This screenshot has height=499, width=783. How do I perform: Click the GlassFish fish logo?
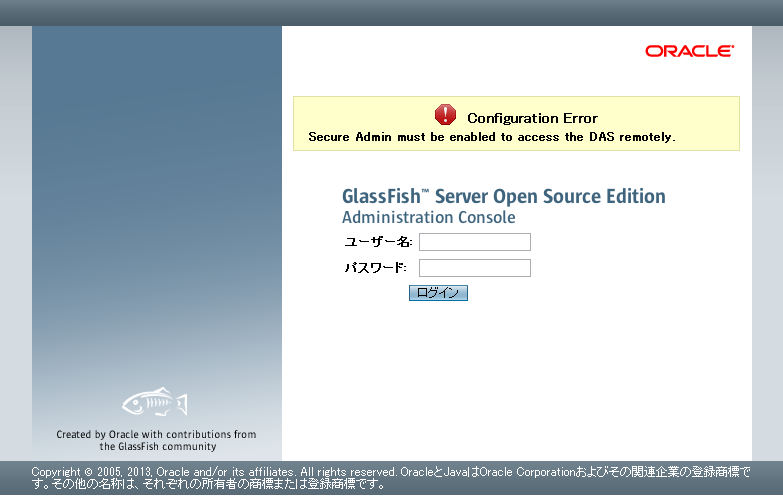(155, 402)
